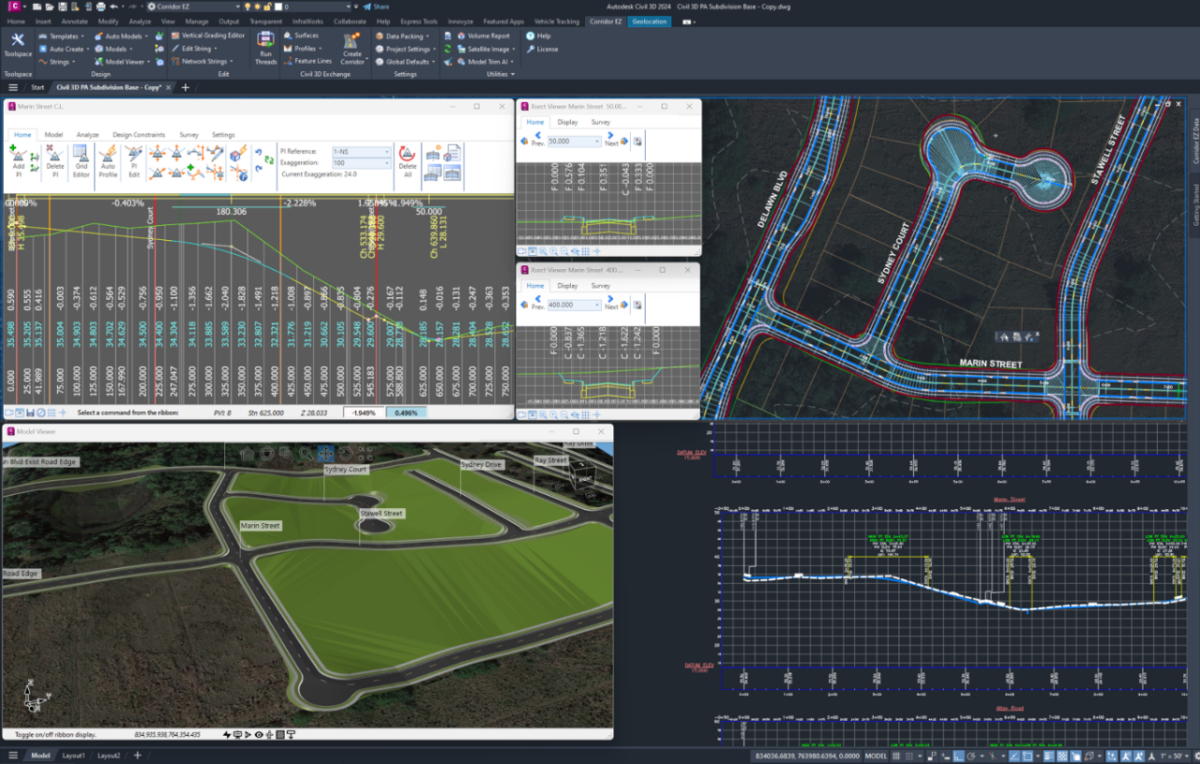Click MODEL in the status bar

coord(875,756)
